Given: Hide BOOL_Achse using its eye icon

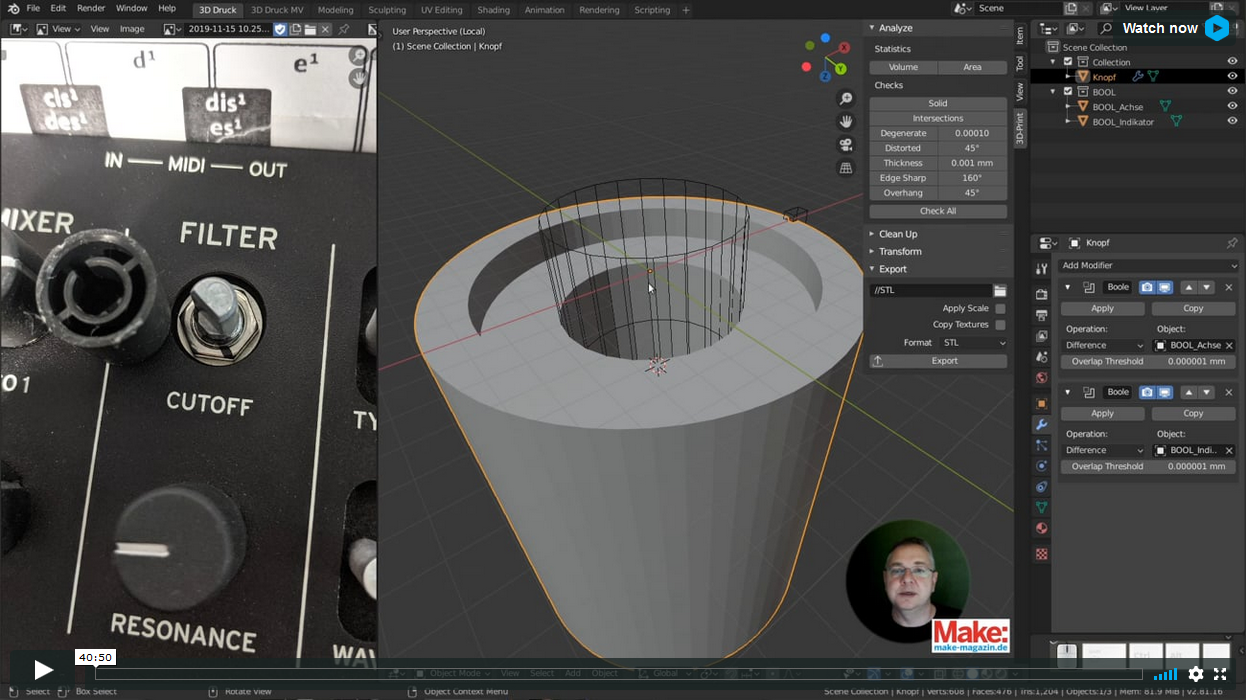Looking at the screenshot, I should click(1232, 107).
